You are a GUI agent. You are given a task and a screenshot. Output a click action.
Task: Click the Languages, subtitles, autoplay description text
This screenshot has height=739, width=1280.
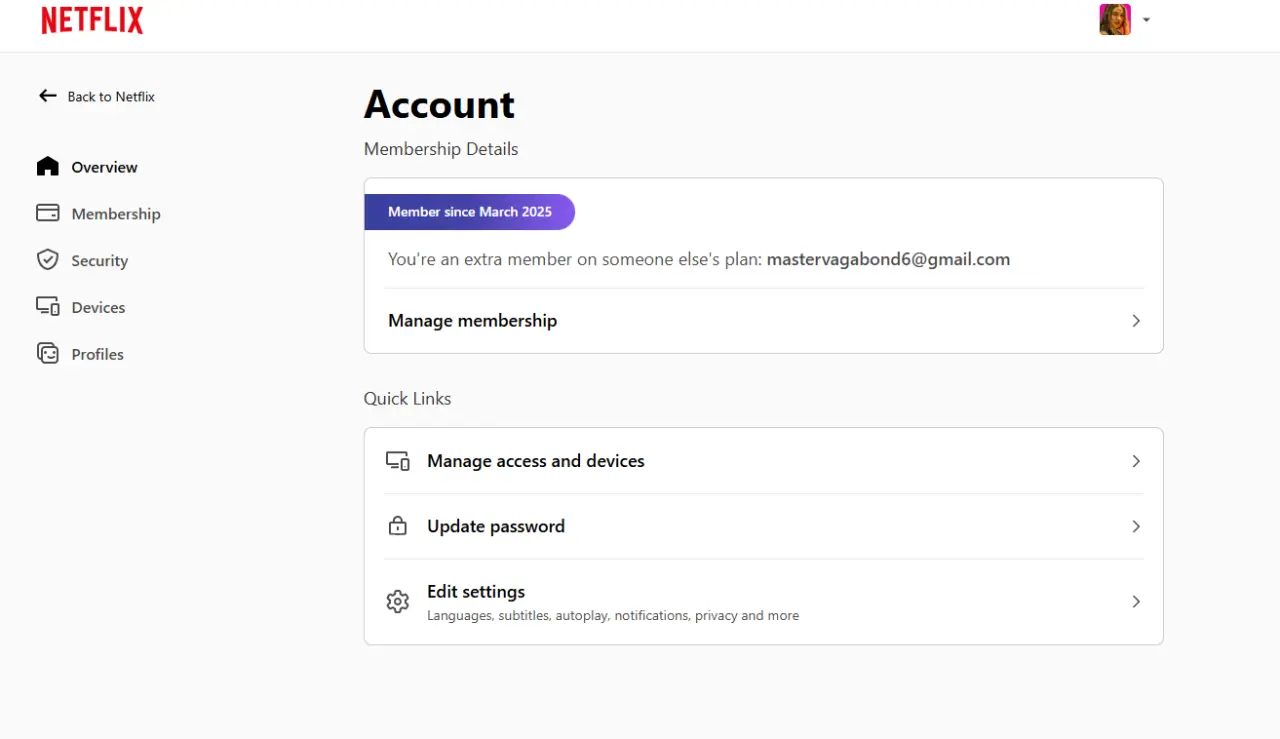click(x=613, y=616)
